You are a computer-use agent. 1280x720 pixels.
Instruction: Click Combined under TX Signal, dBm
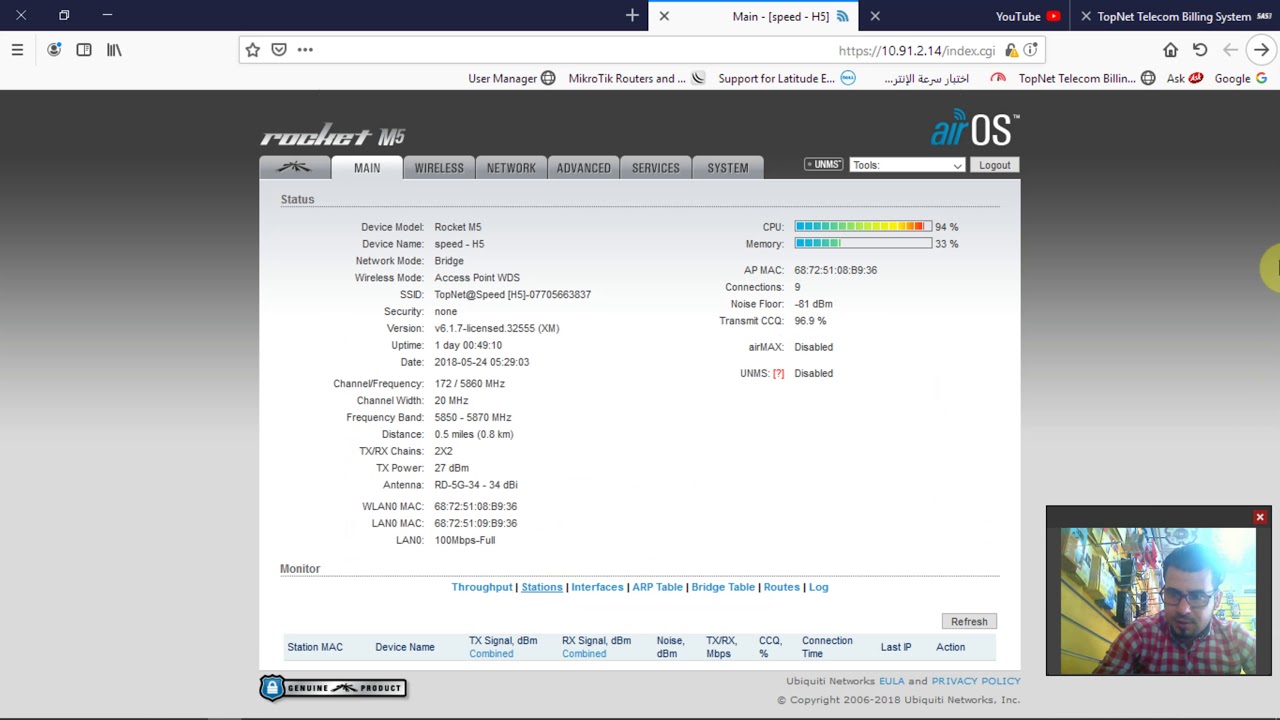click(x=491, y=654)
